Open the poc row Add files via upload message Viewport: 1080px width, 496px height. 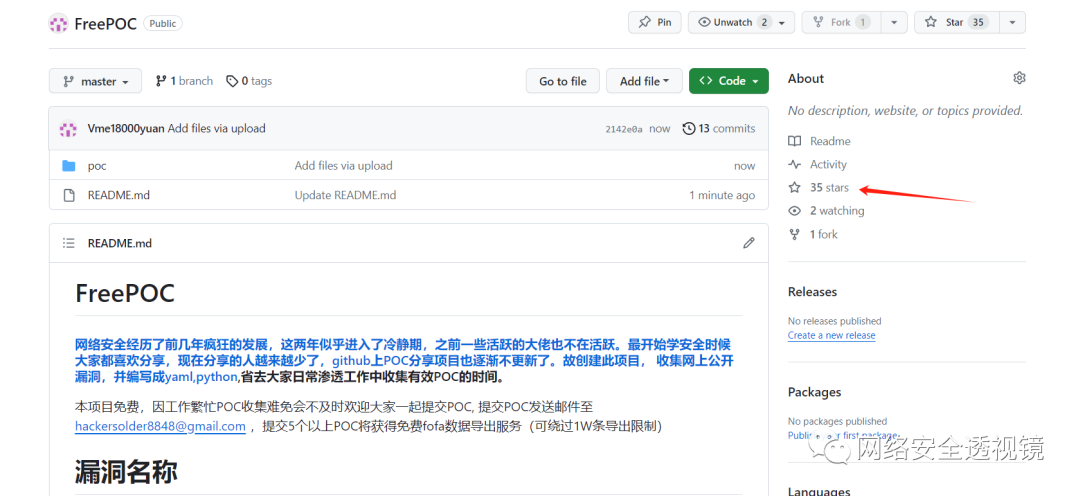[344, 165]
